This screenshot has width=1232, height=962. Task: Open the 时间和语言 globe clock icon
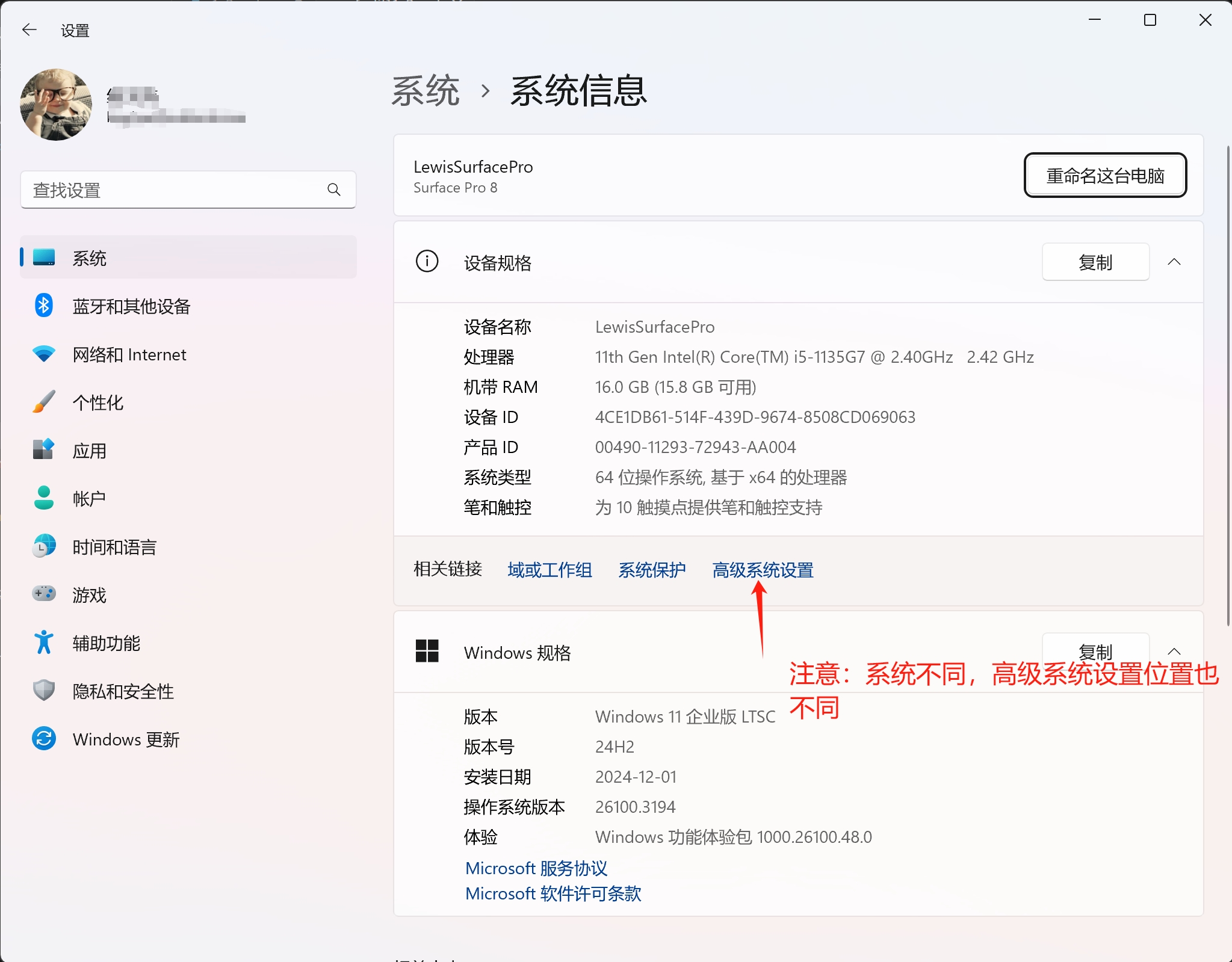pyautogui.click(x=44, y=546)
